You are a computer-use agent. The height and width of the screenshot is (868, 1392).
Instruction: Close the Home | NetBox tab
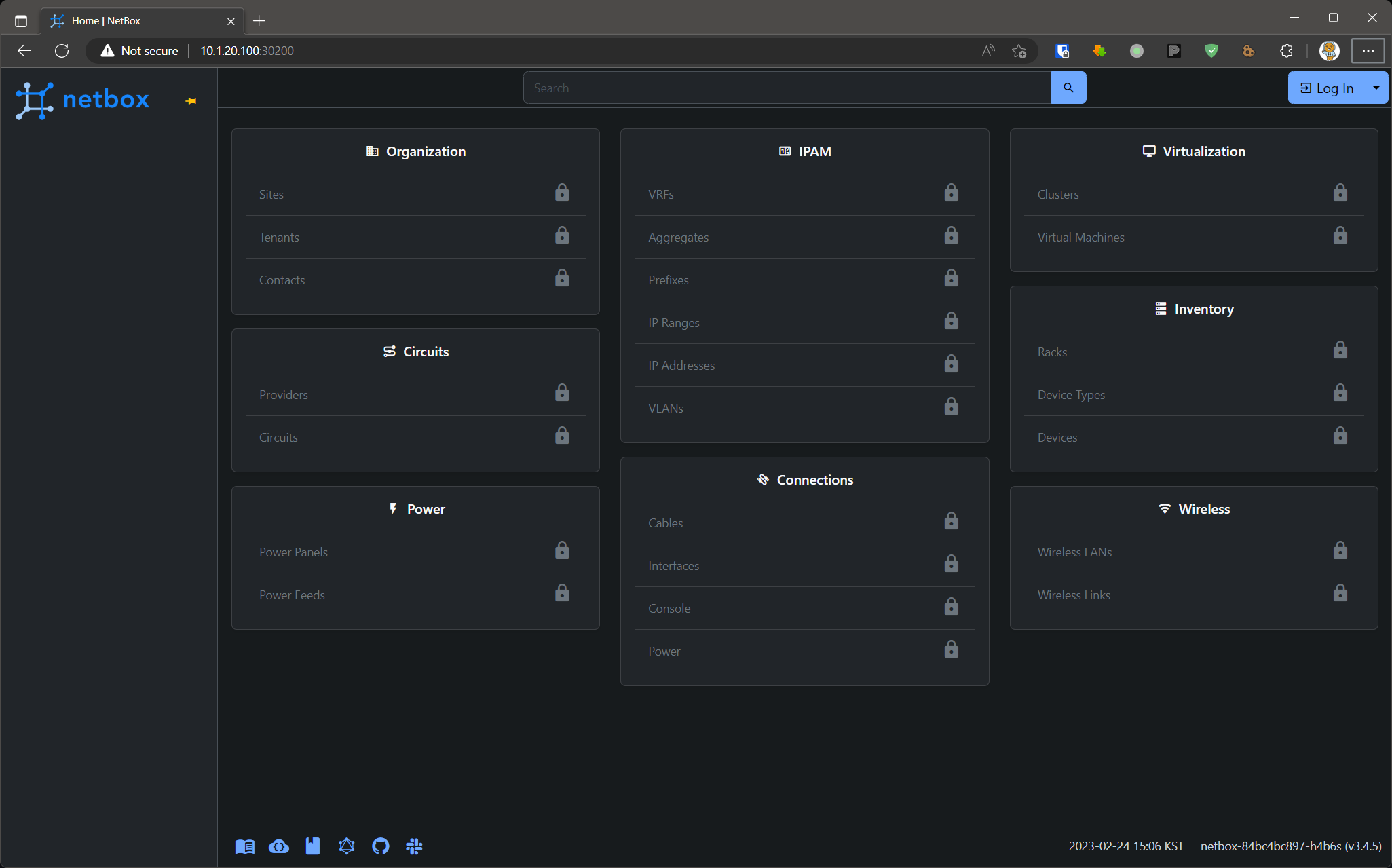point(231,21)
